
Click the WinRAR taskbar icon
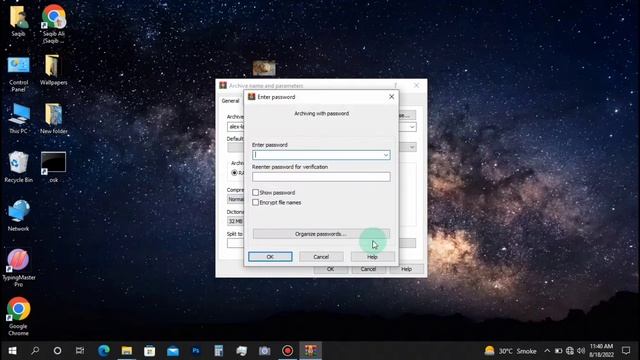(x=311, y=351)
